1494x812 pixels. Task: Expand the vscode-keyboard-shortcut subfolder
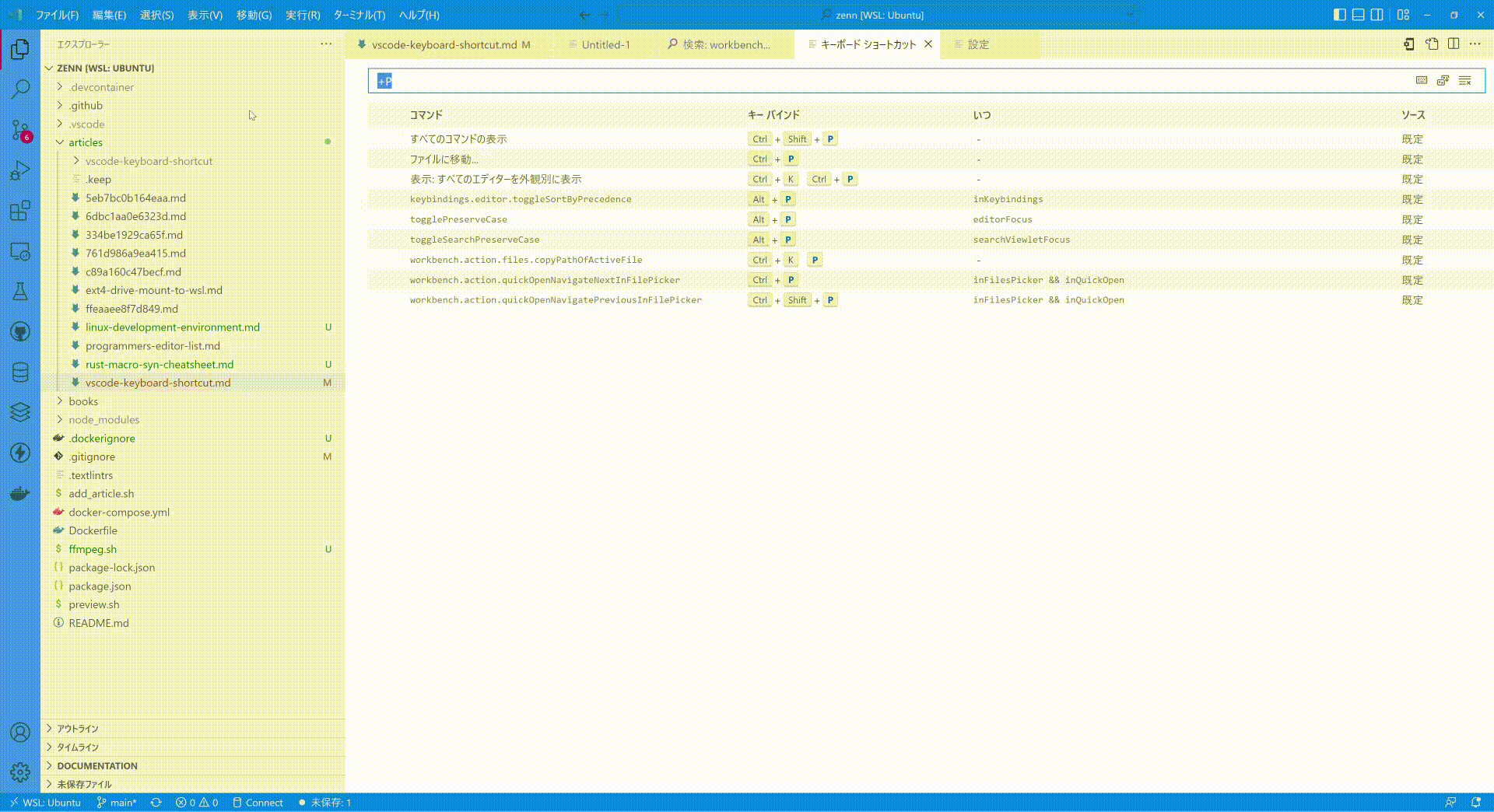[x=193, y=161]
